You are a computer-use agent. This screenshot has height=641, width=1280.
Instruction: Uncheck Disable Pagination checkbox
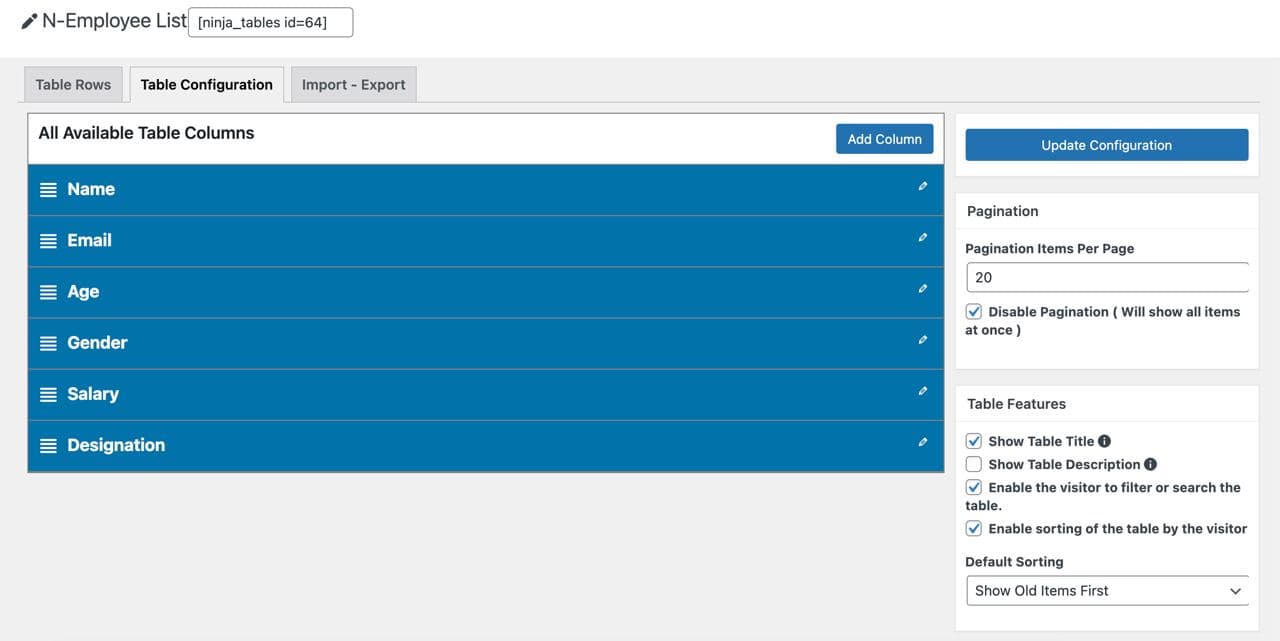pos(974,312)
